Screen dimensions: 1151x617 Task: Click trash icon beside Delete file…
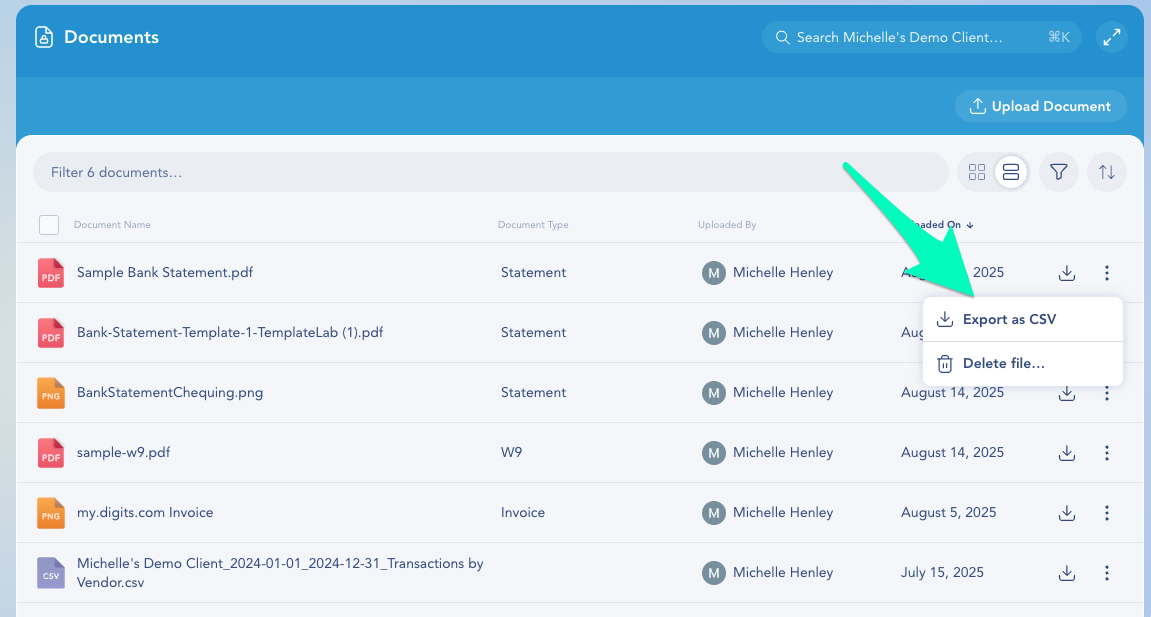point(945,364)
